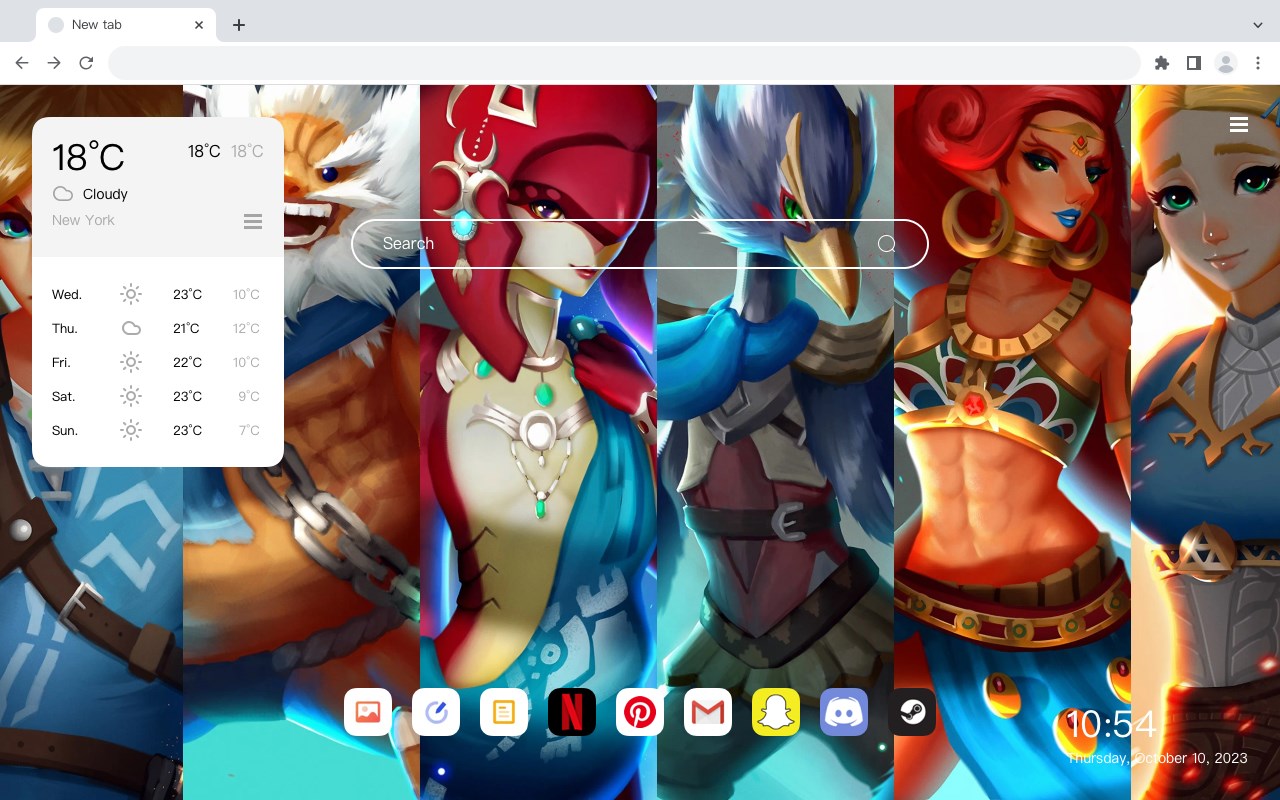Launch the Steam shortcut
Viewport: 1280px width, 800px height.
pyautogui.click(x=912, y=712)
